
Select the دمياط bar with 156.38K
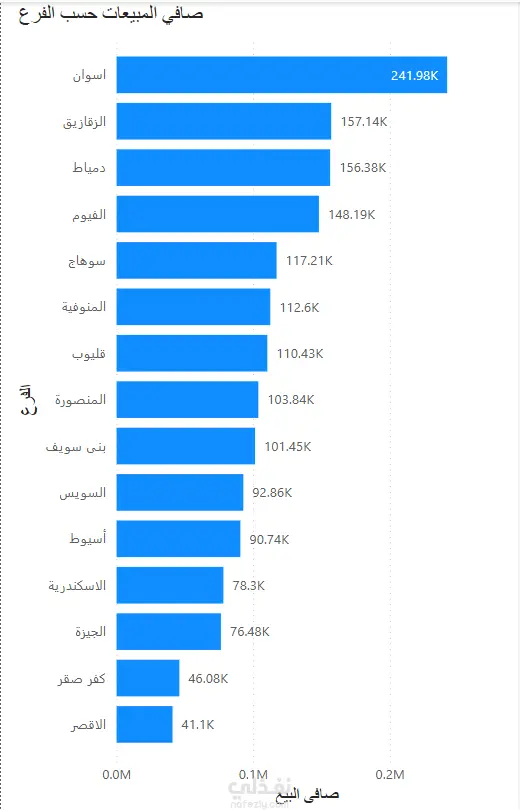[x=223, y=167]
